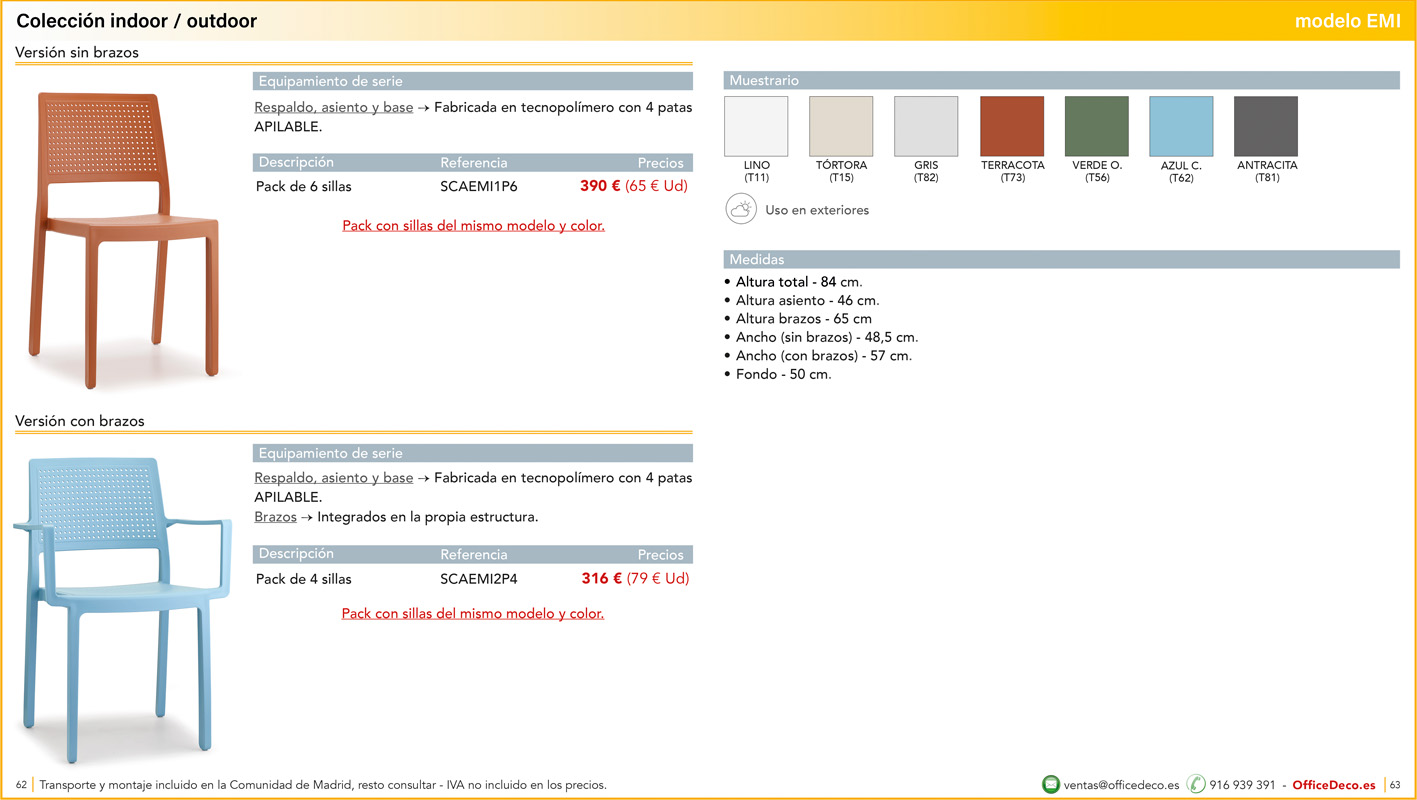Choose the Azul C. (T62) swatch

tap(1181, 127)
